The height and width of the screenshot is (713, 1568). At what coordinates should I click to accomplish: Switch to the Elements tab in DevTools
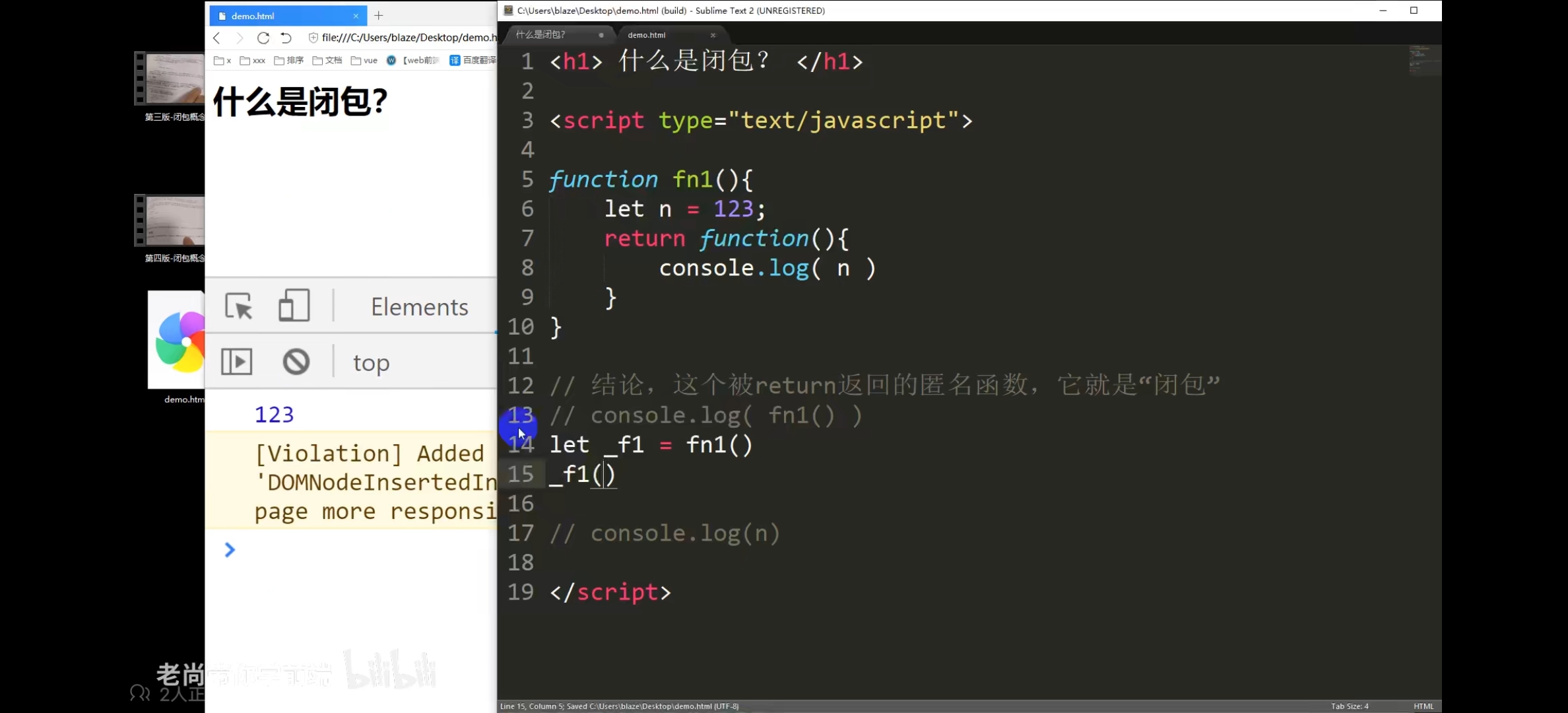click(x=419, y=307)
